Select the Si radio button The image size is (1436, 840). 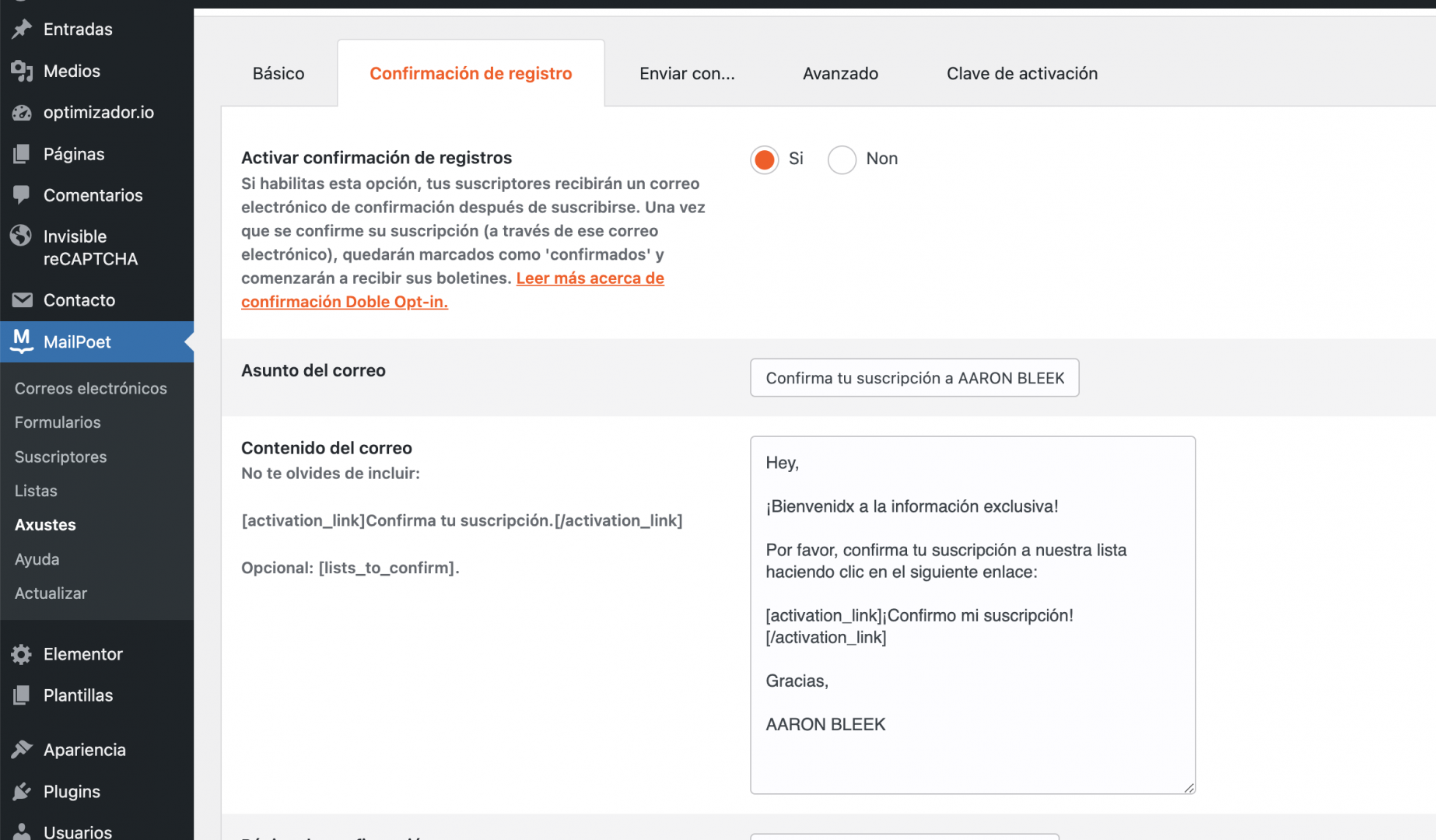(765, 159)
